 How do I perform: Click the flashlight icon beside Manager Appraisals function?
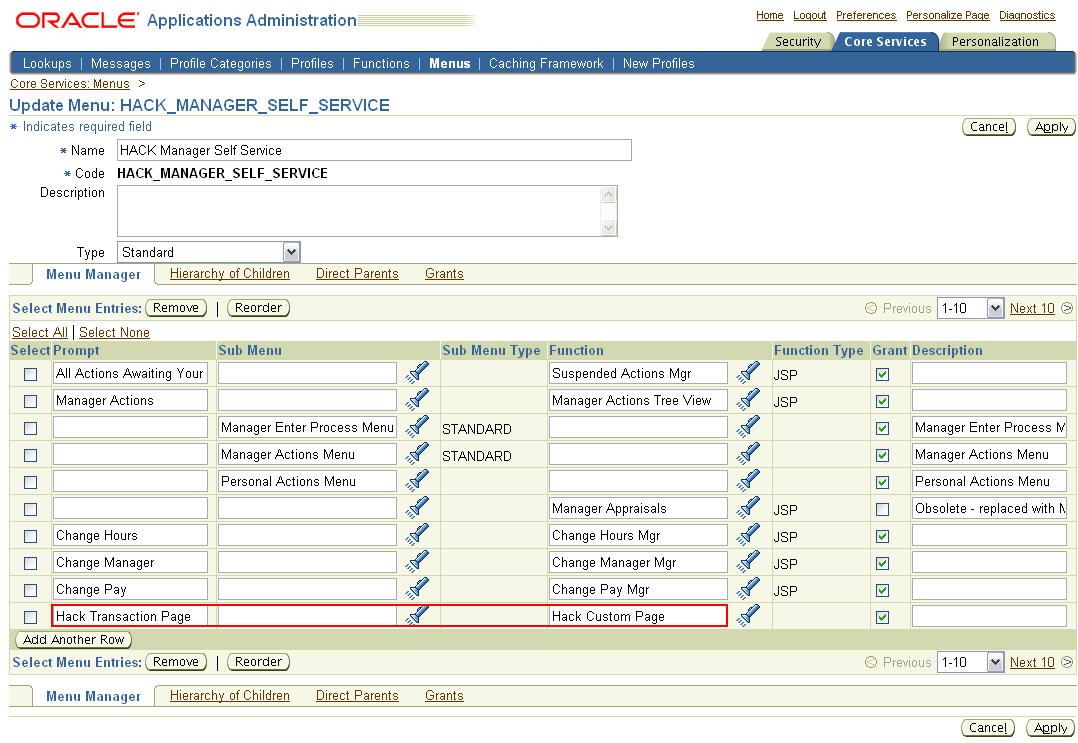[748, 508]
